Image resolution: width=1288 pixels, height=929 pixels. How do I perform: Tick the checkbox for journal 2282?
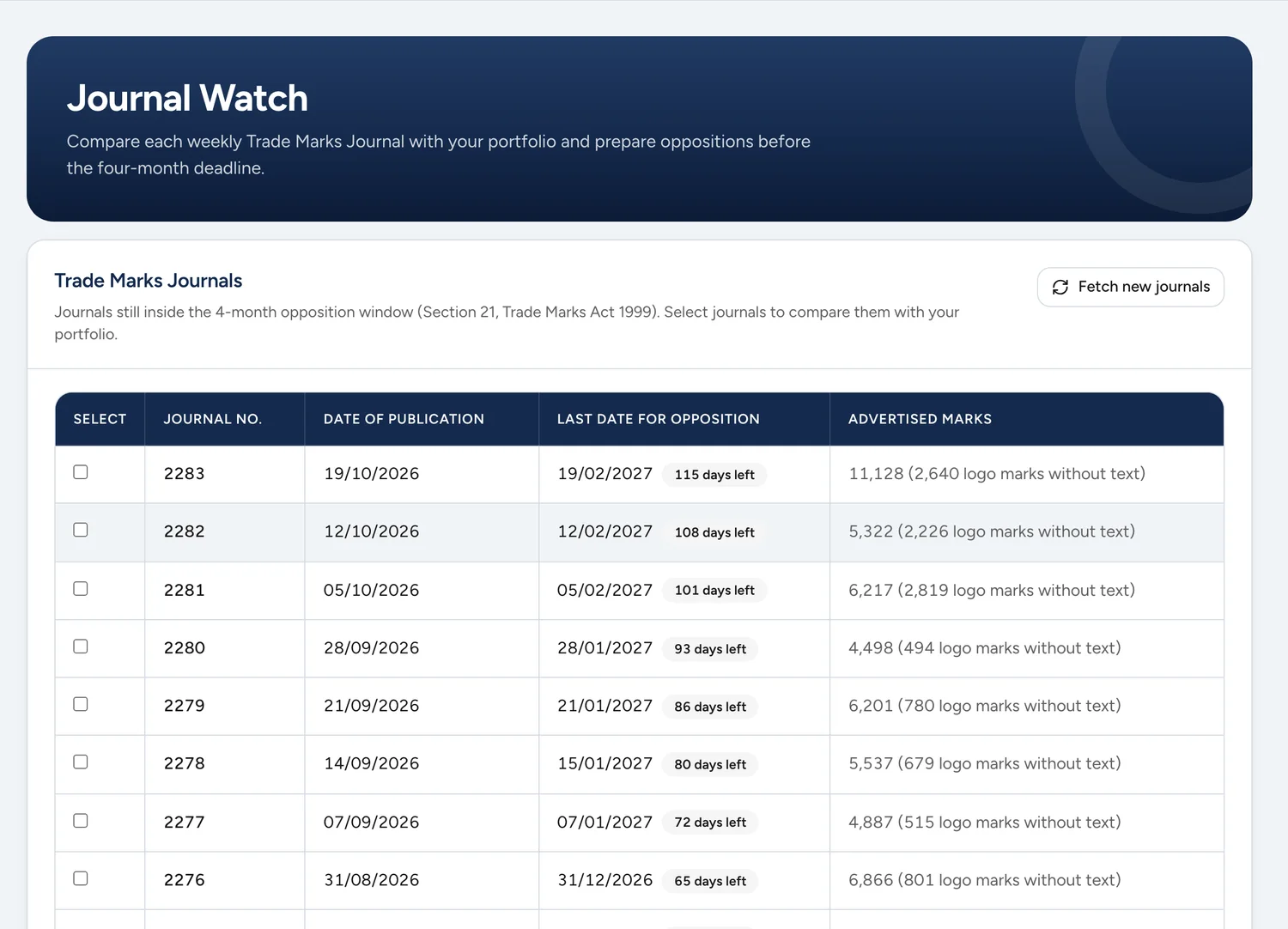coord(81,530)
